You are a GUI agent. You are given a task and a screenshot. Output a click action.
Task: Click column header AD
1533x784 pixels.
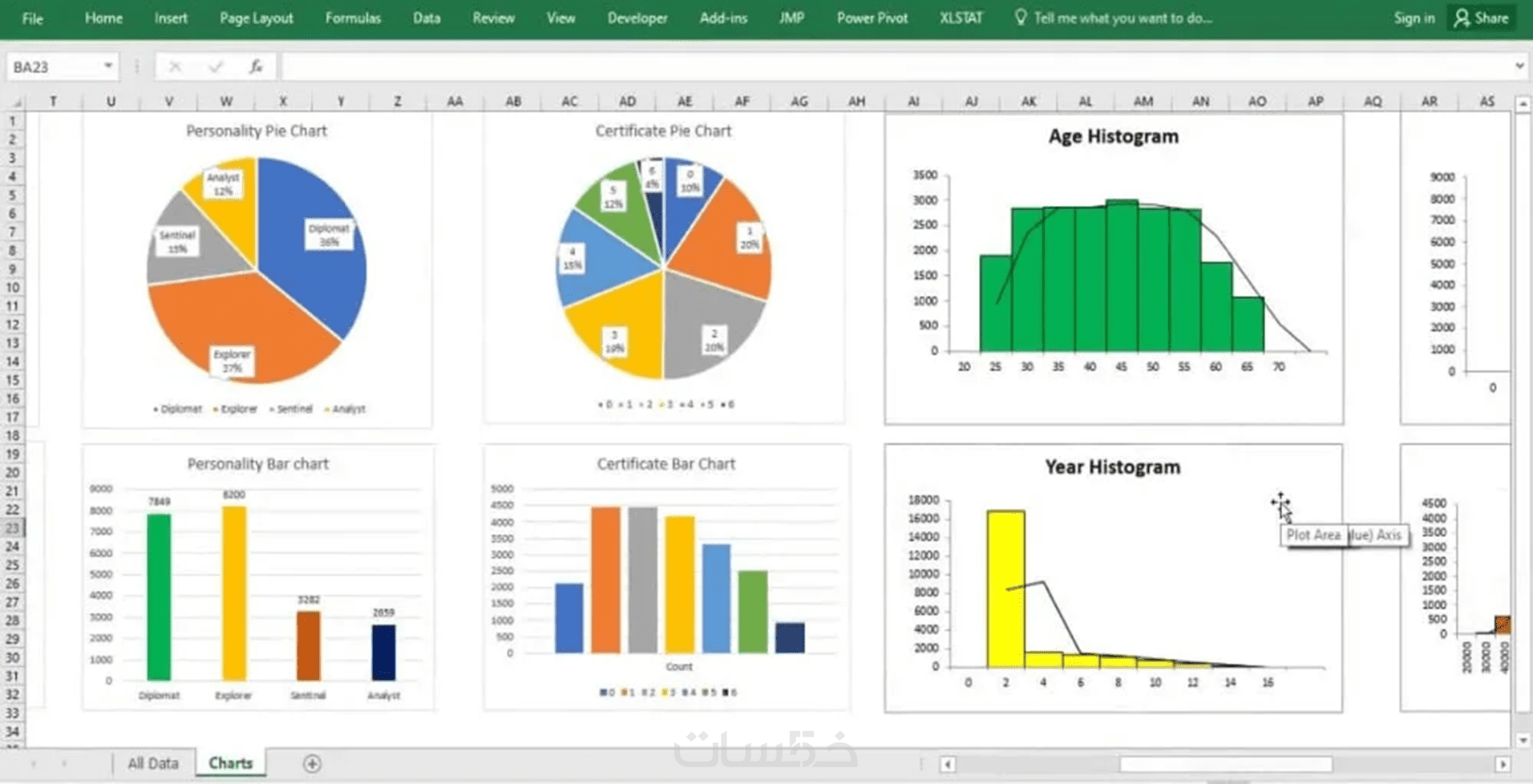click(x=627, y=102)
